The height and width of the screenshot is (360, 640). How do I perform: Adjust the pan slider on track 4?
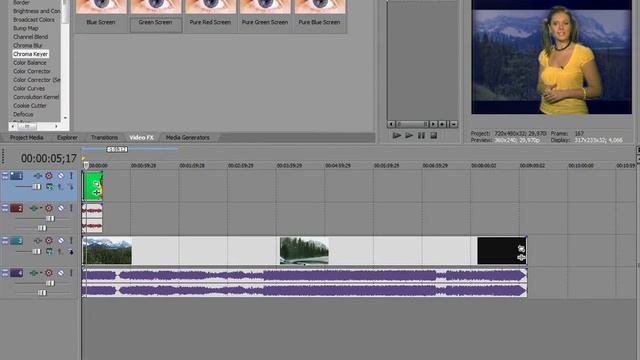[42, 292]
